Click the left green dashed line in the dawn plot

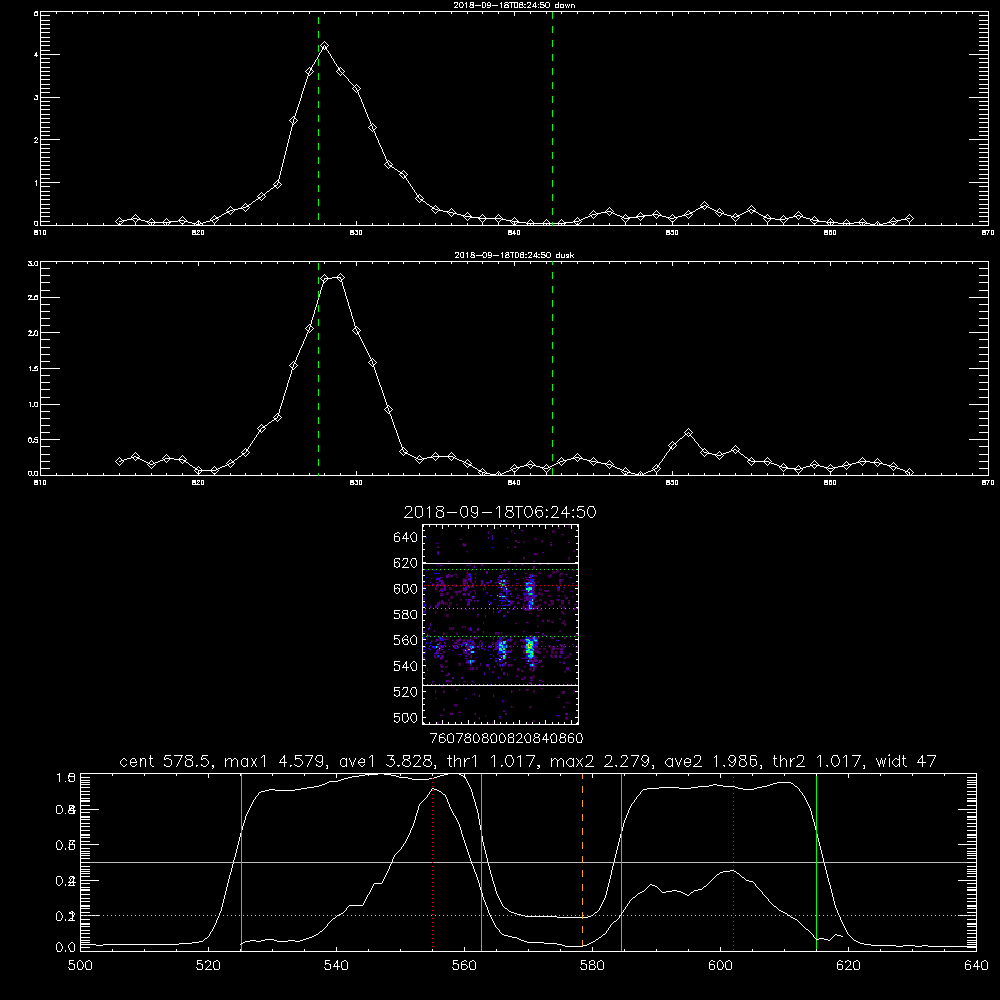pos(318,118)
